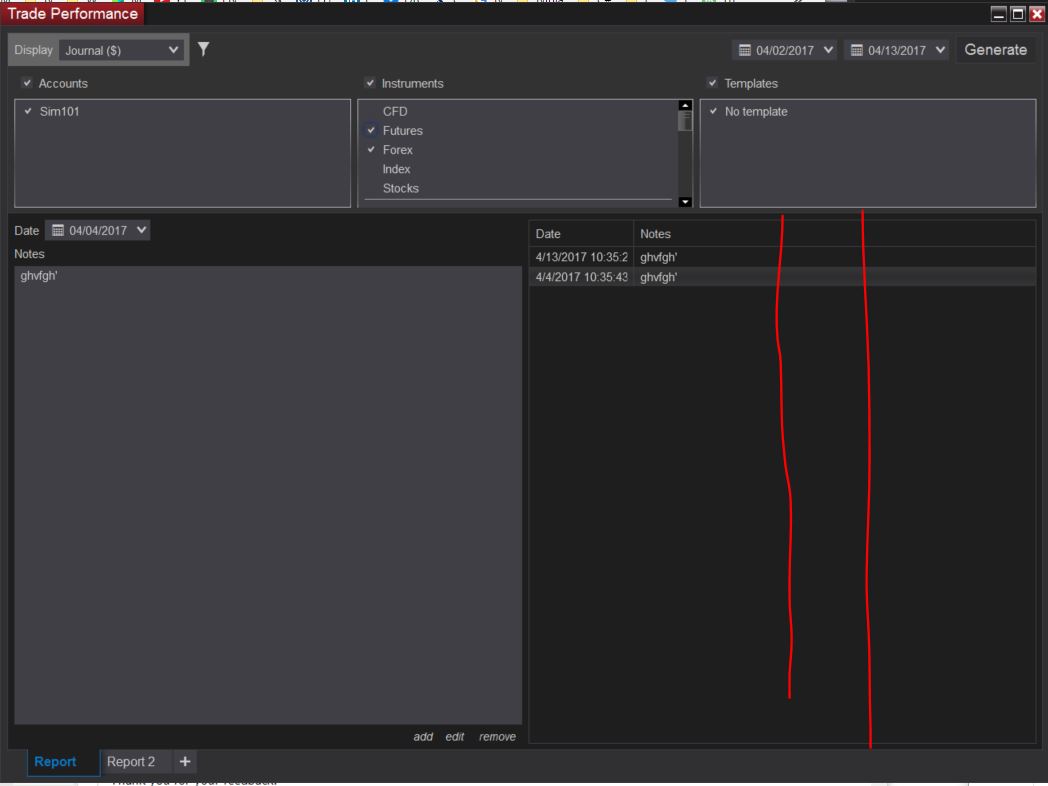1048x786 pixels.
Task: Check the Index instrument type
Action: tap(372, 169)
